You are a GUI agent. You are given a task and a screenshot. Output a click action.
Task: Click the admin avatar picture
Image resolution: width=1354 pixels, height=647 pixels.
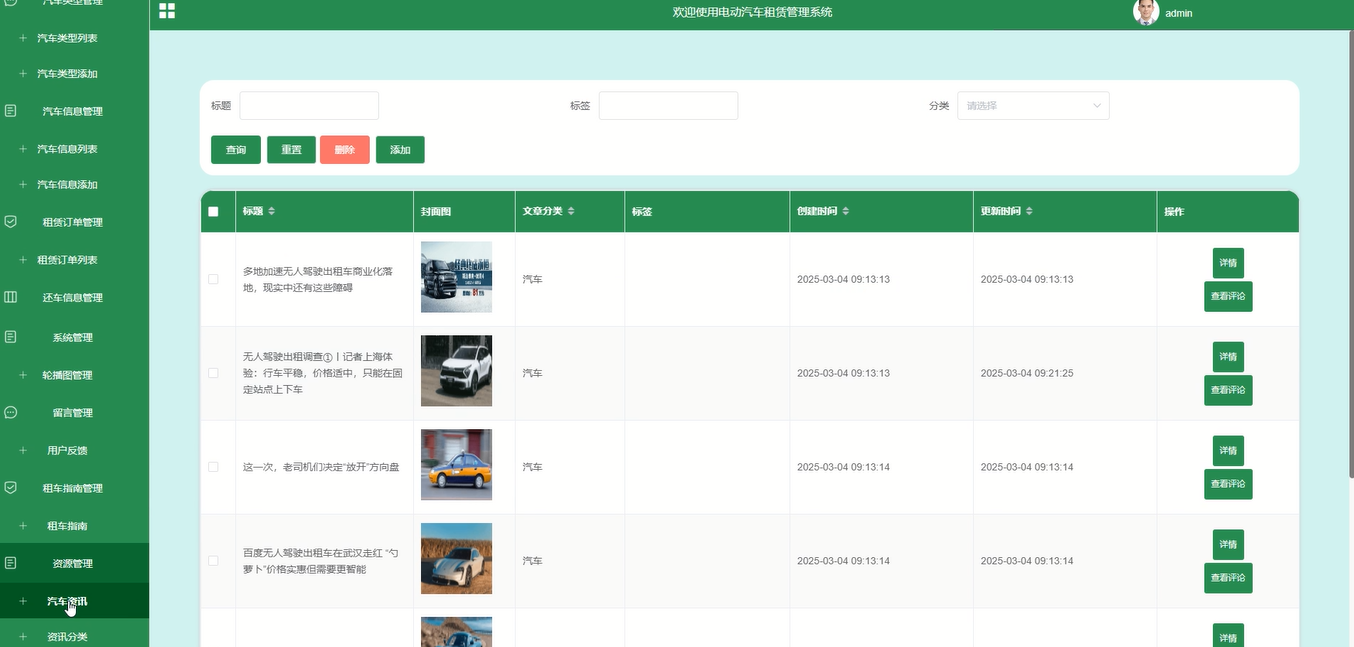pos(1145,12)
